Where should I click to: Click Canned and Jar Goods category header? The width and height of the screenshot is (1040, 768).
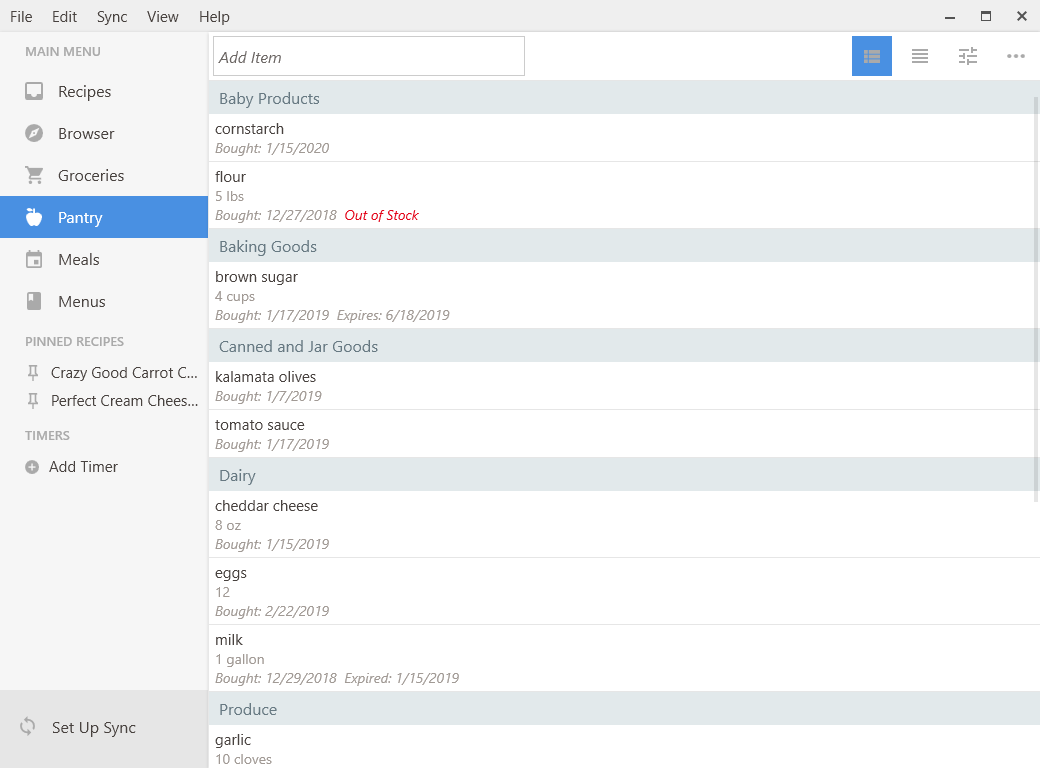coord(623,346)
